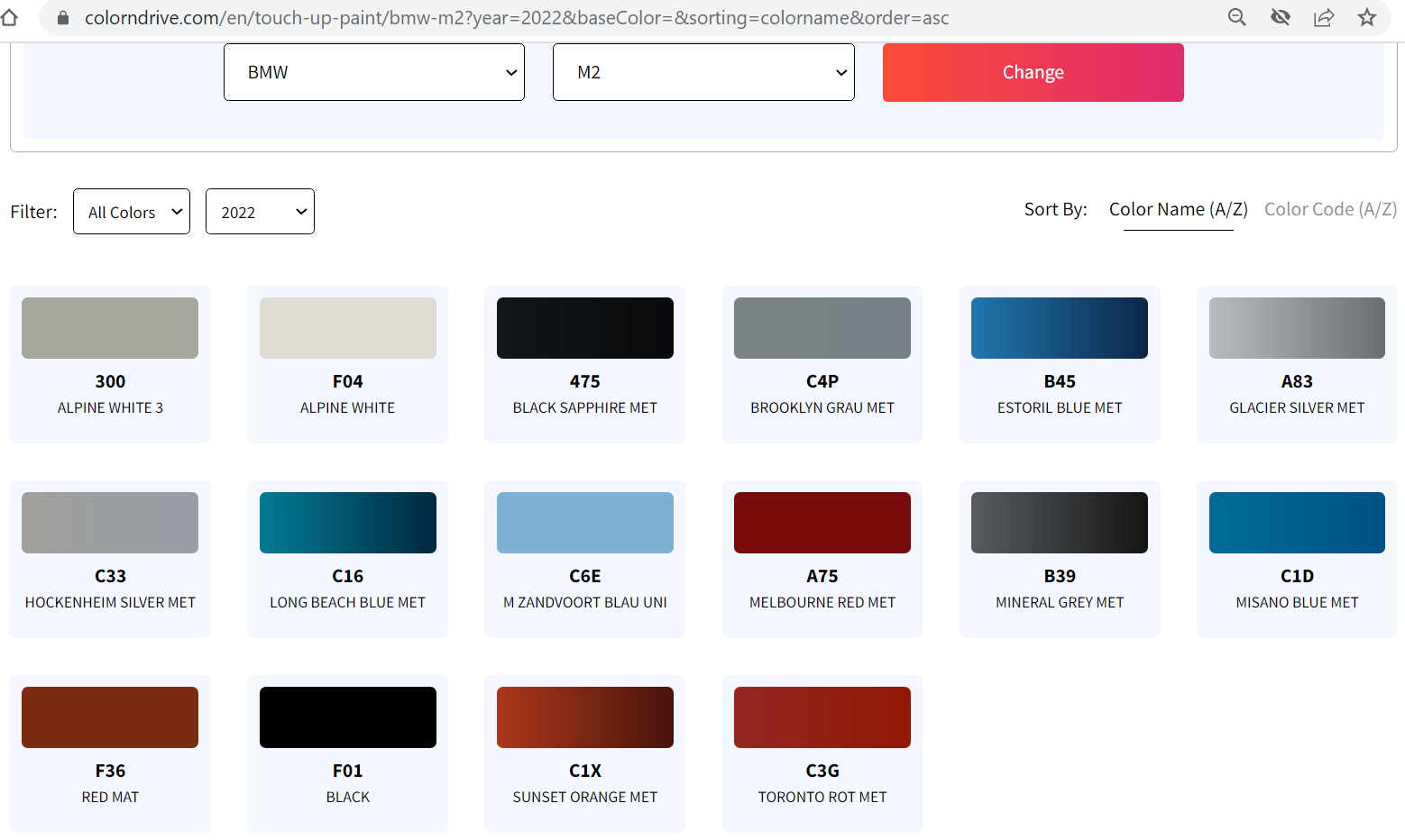Click color code B39
The height and width of the screenshot is (840, 1405).
pos(1060,576)
